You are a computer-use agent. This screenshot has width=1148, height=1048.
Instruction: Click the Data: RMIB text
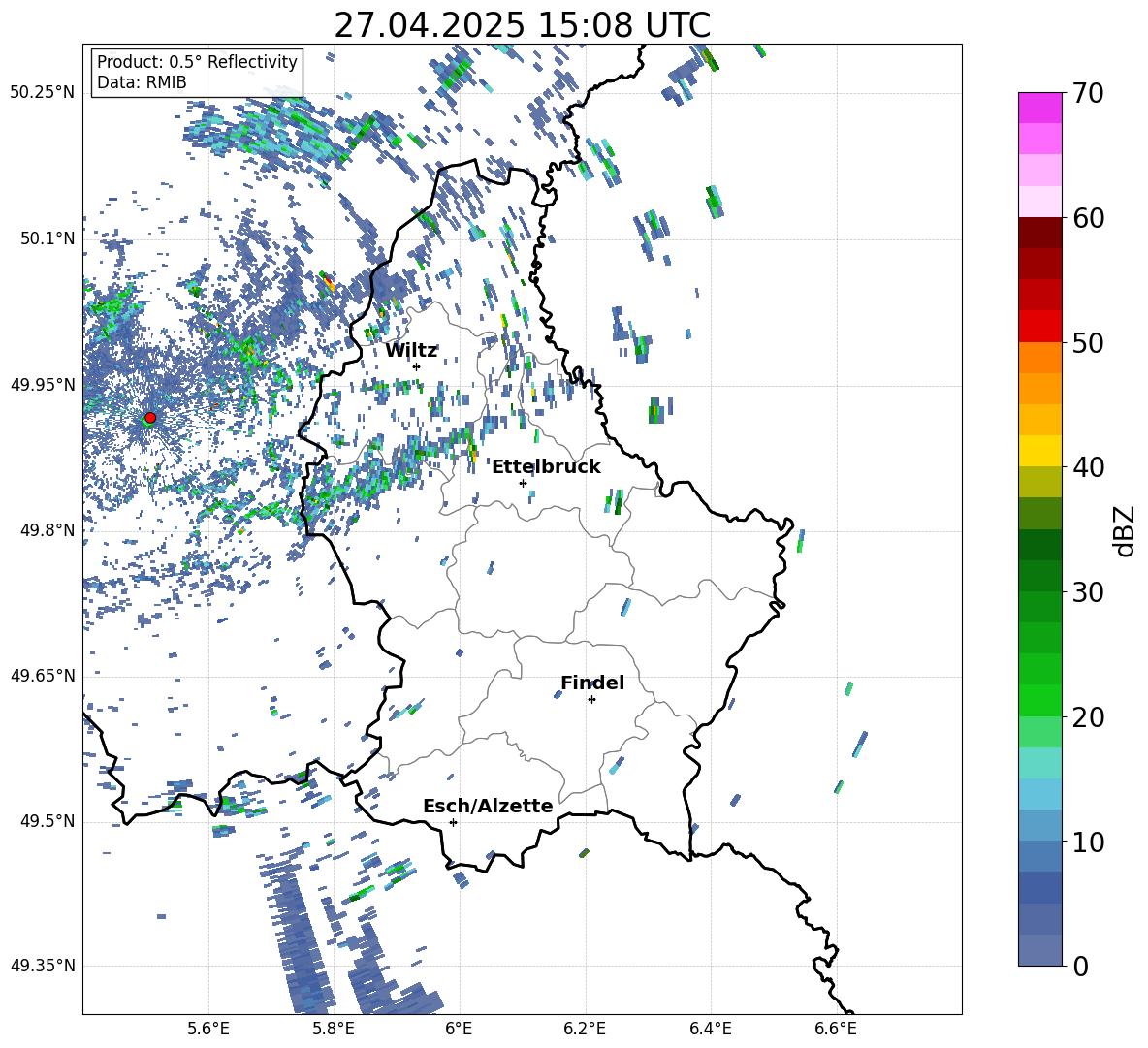coord(142,82)
